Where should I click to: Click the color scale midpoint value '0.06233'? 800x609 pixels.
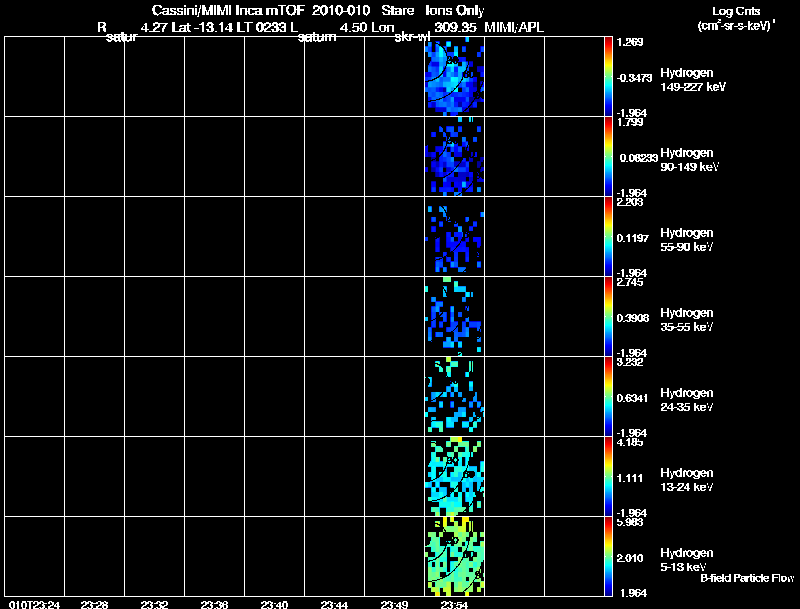tap(639, 158)
